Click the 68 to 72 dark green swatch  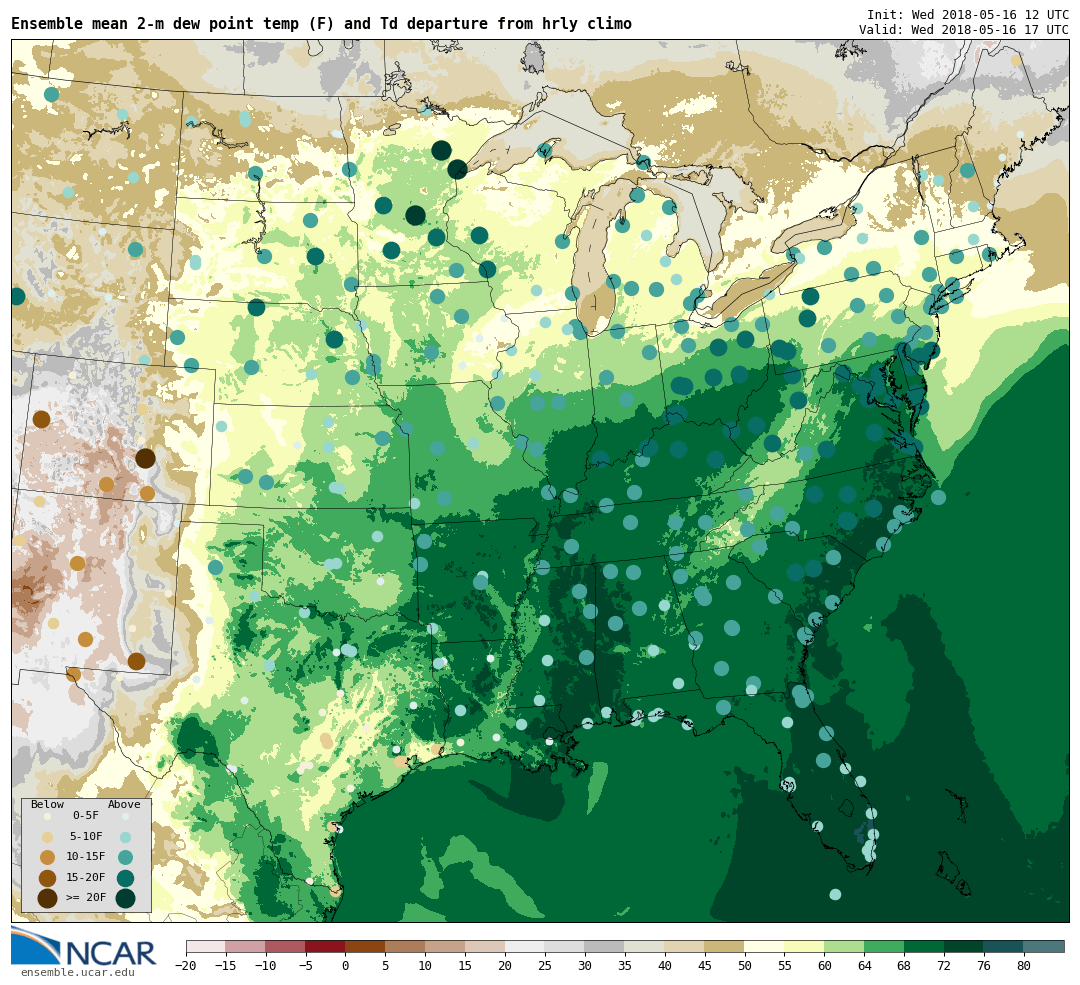tap(924, 947)
